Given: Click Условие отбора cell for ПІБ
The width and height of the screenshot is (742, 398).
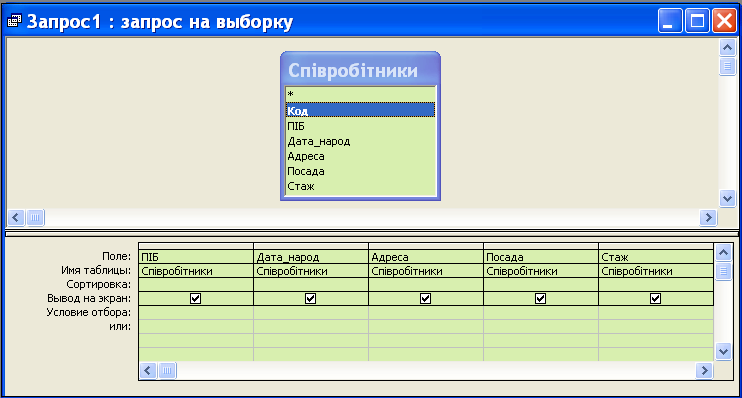Looking at the screenshot, I should pos(196,312).
